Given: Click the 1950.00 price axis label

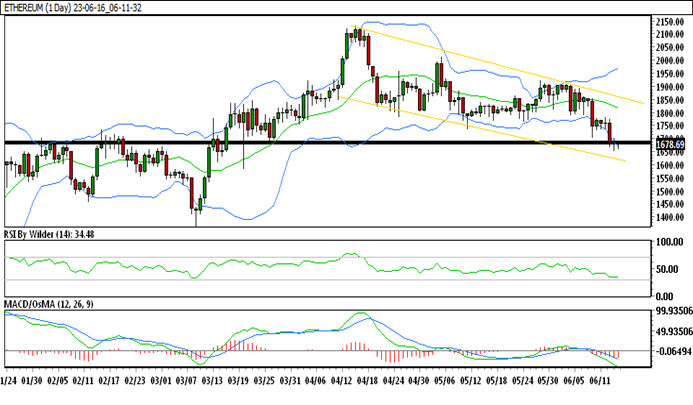Looking at the screenshot, I should click(x=670, y=74).
